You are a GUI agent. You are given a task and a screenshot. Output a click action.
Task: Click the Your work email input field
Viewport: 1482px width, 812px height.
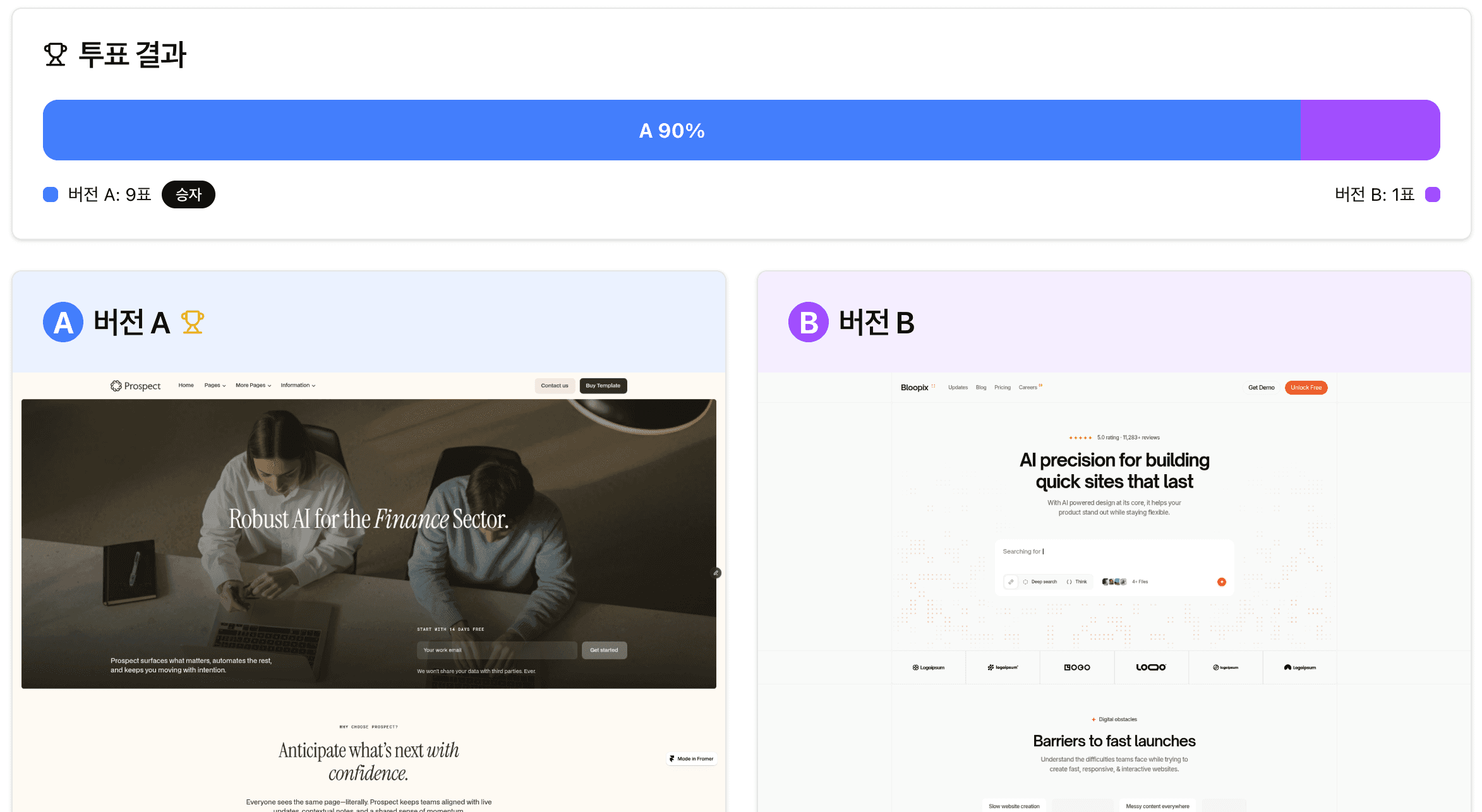[496, 650]
